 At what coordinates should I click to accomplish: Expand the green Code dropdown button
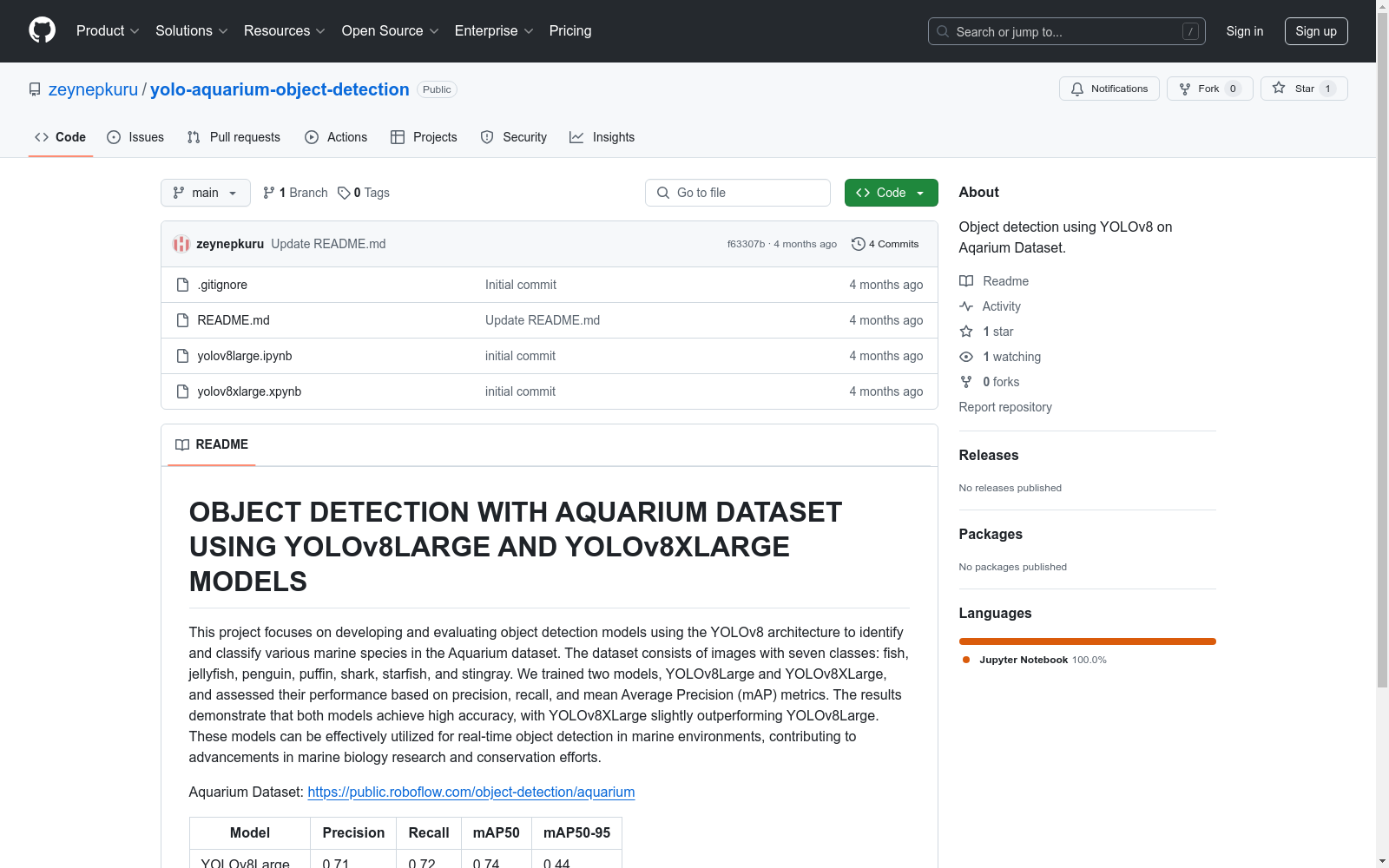point(891,193)
